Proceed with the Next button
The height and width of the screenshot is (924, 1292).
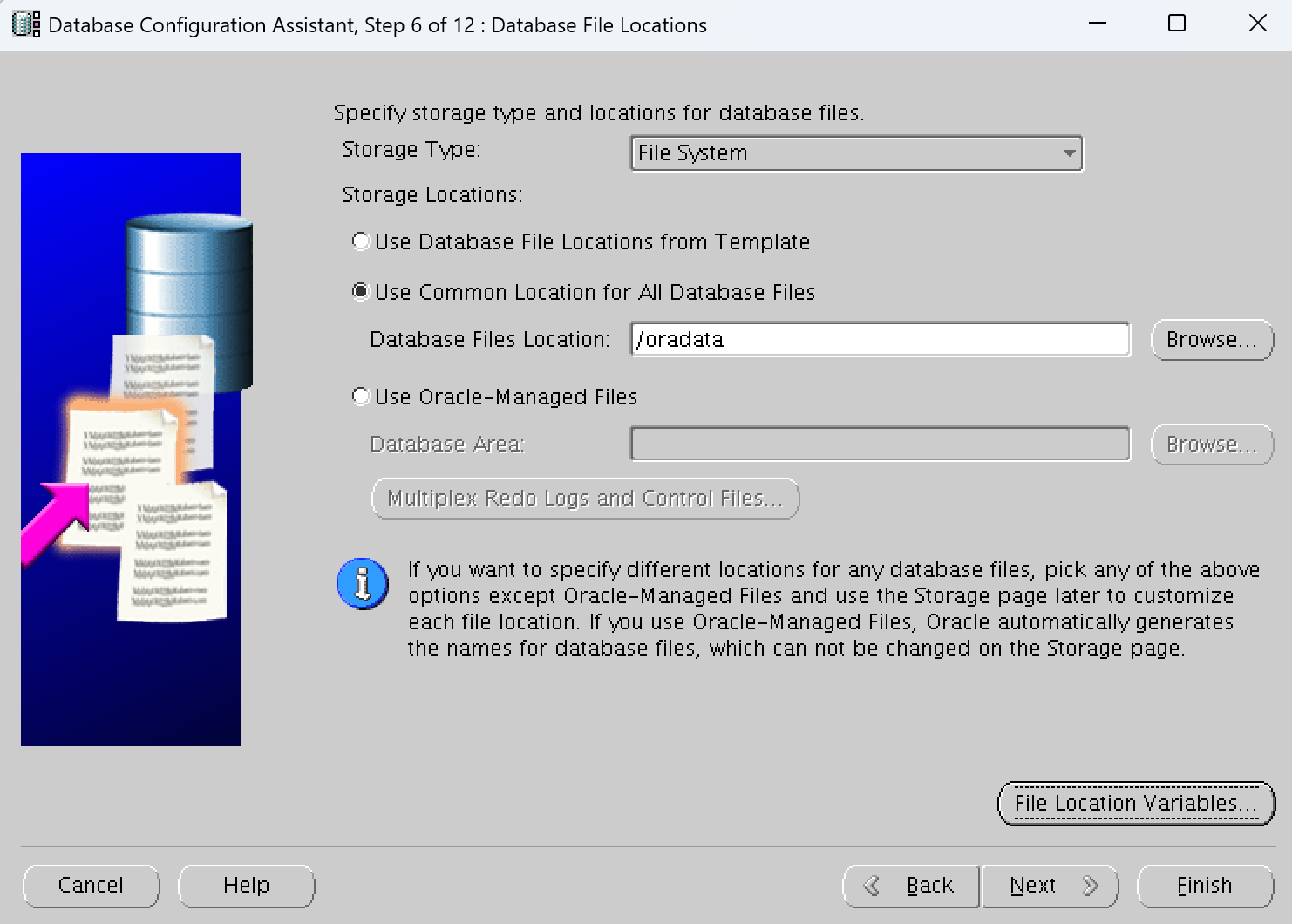1051,886
